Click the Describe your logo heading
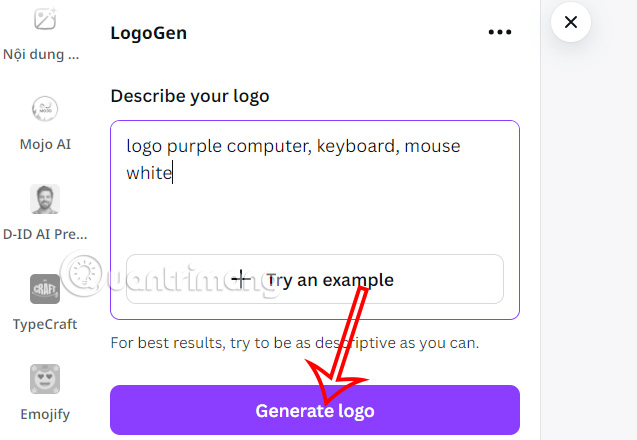Image resolution: width=637 pixels, height=440 pixels. [190, 96]
